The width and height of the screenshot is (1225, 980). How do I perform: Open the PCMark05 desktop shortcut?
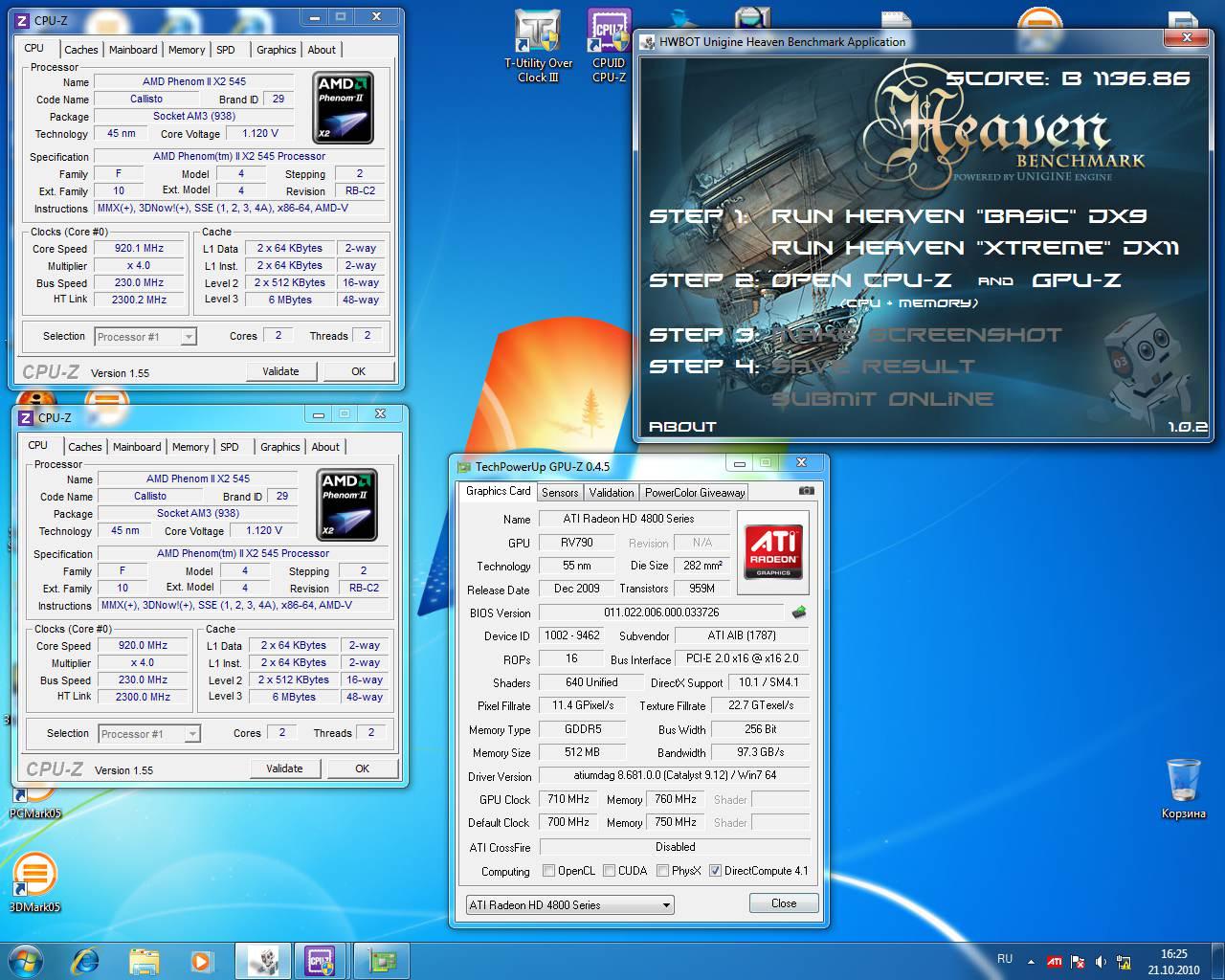click(34, 799)
